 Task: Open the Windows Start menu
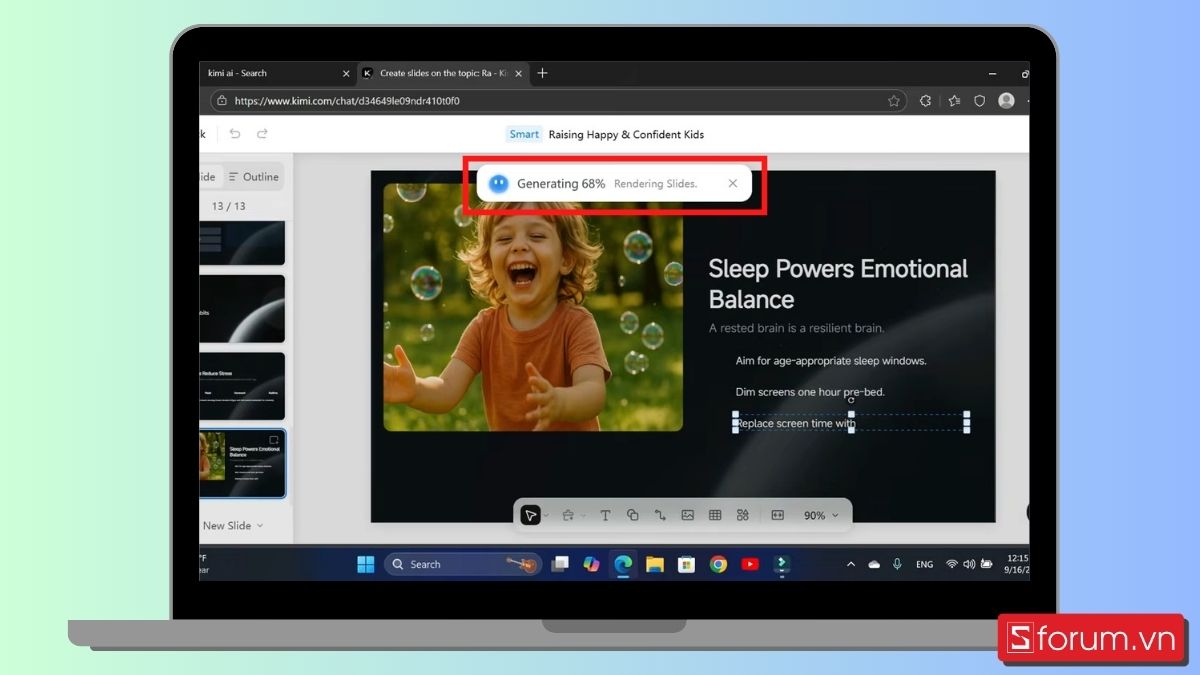(x=365, y=564)
